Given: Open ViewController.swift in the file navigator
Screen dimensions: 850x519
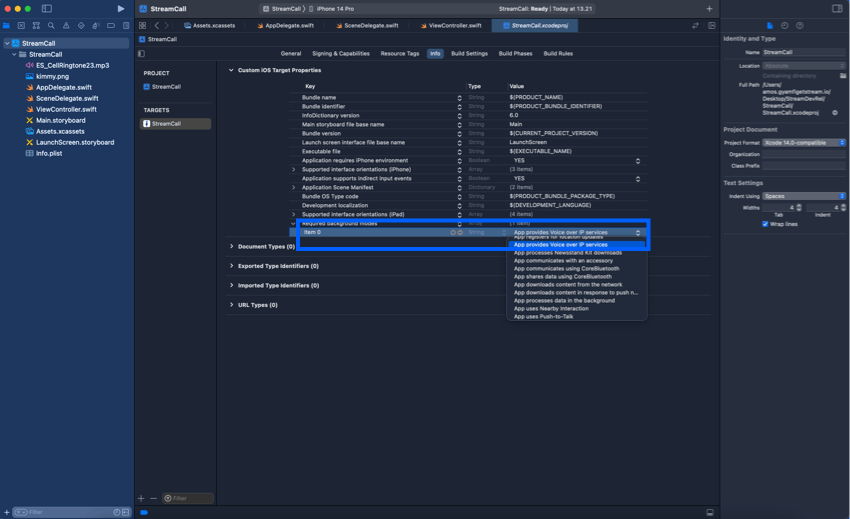Looking at the screenshot, I should tap(66, 109).
